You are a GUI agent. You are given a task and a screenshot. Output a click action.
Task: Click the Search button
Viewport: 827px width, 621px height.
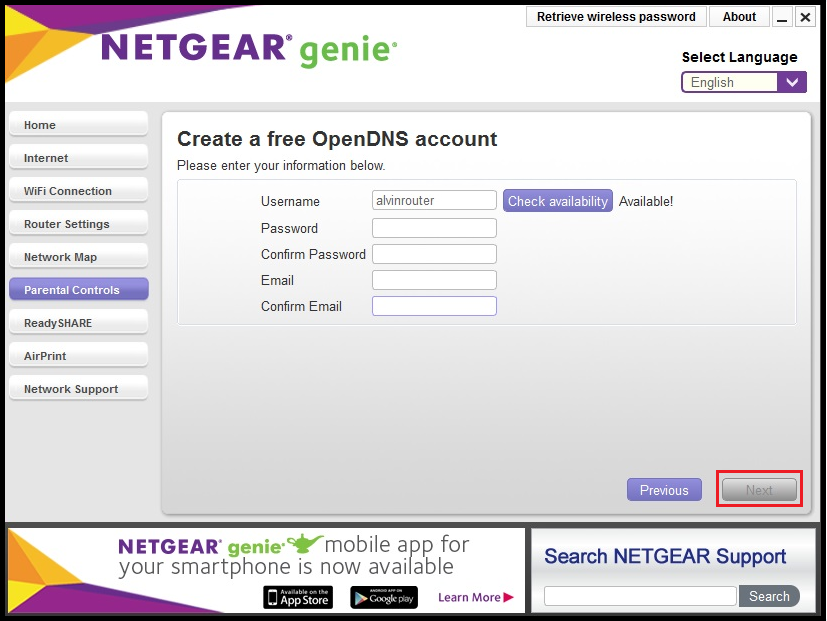click(769, 596)
